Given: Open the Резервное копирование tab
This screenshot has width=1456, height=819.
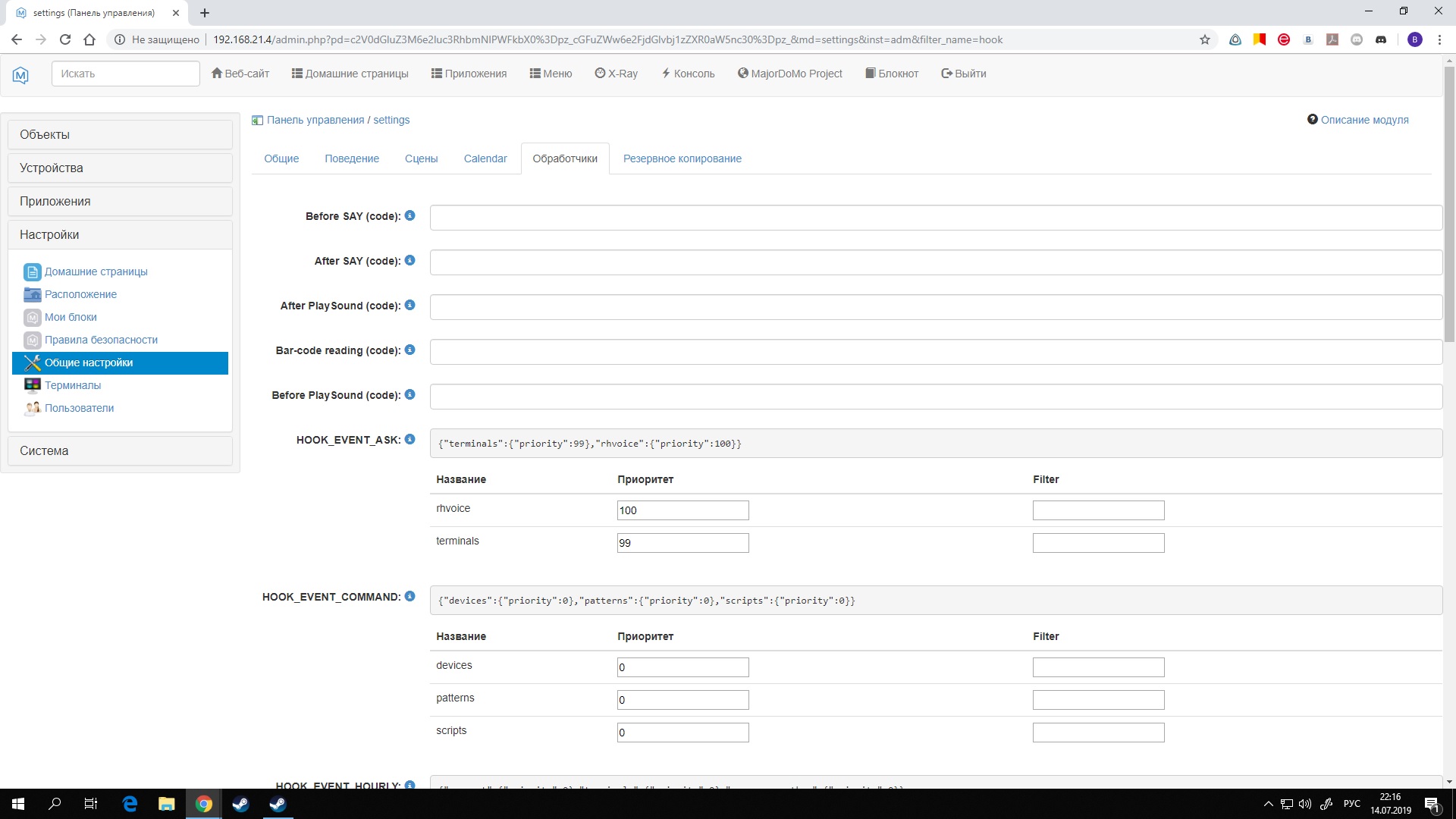Looking at the screenshot, I should (x=682, y=158).
